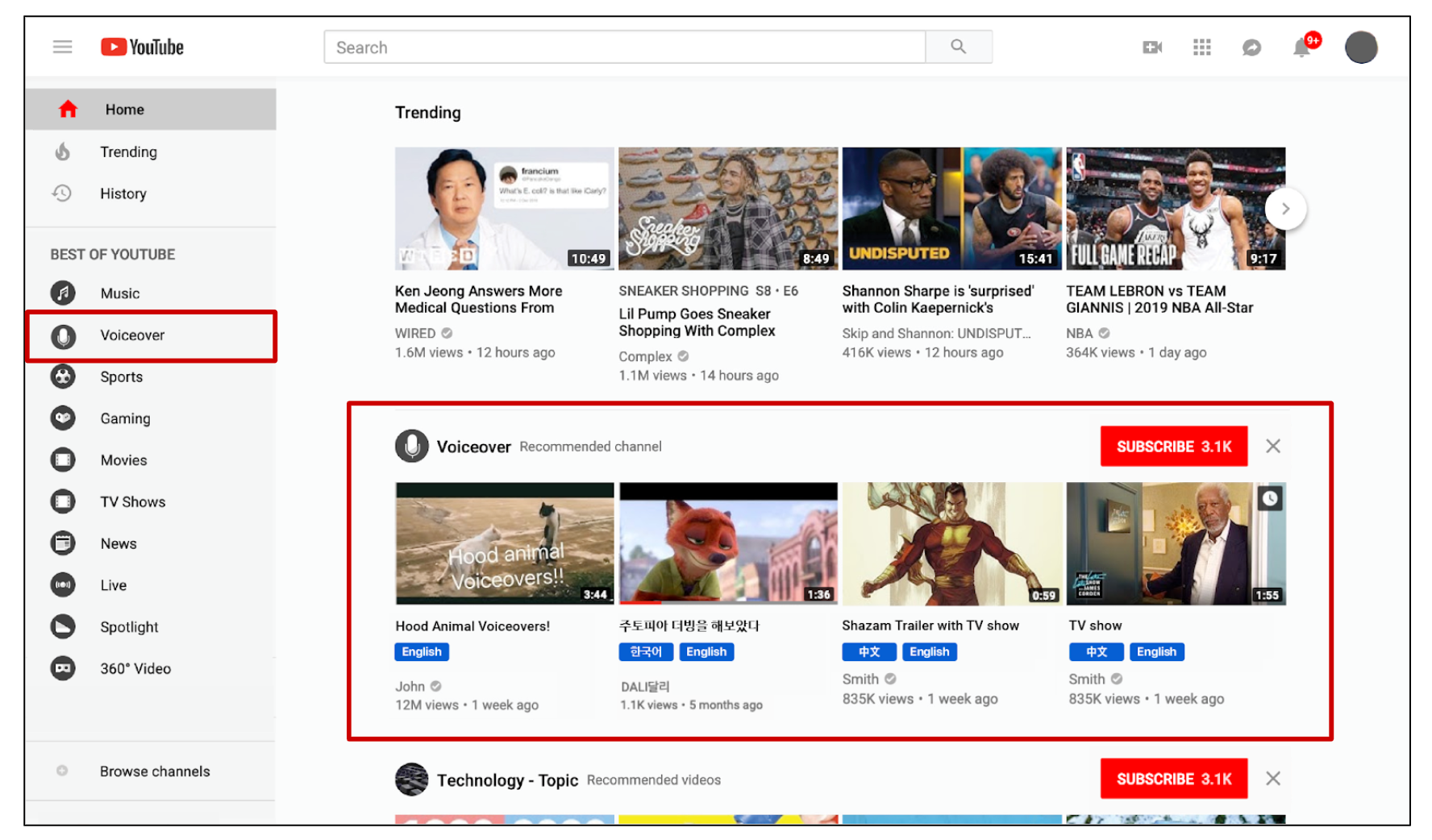Click English tag under Hood Animal Voiceovers
1432x840 pixels.
click(x=422, y=651)
